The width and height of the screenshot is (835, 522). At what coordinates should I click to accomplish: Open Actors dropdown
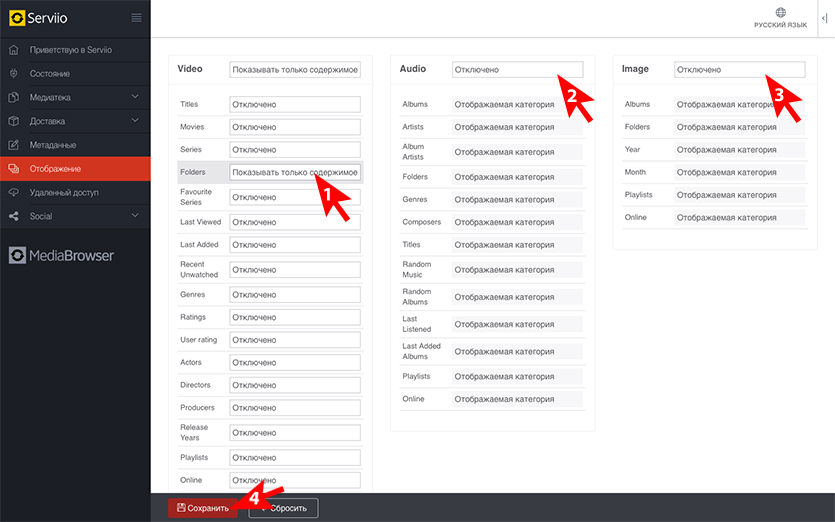[x=295, y=362]
